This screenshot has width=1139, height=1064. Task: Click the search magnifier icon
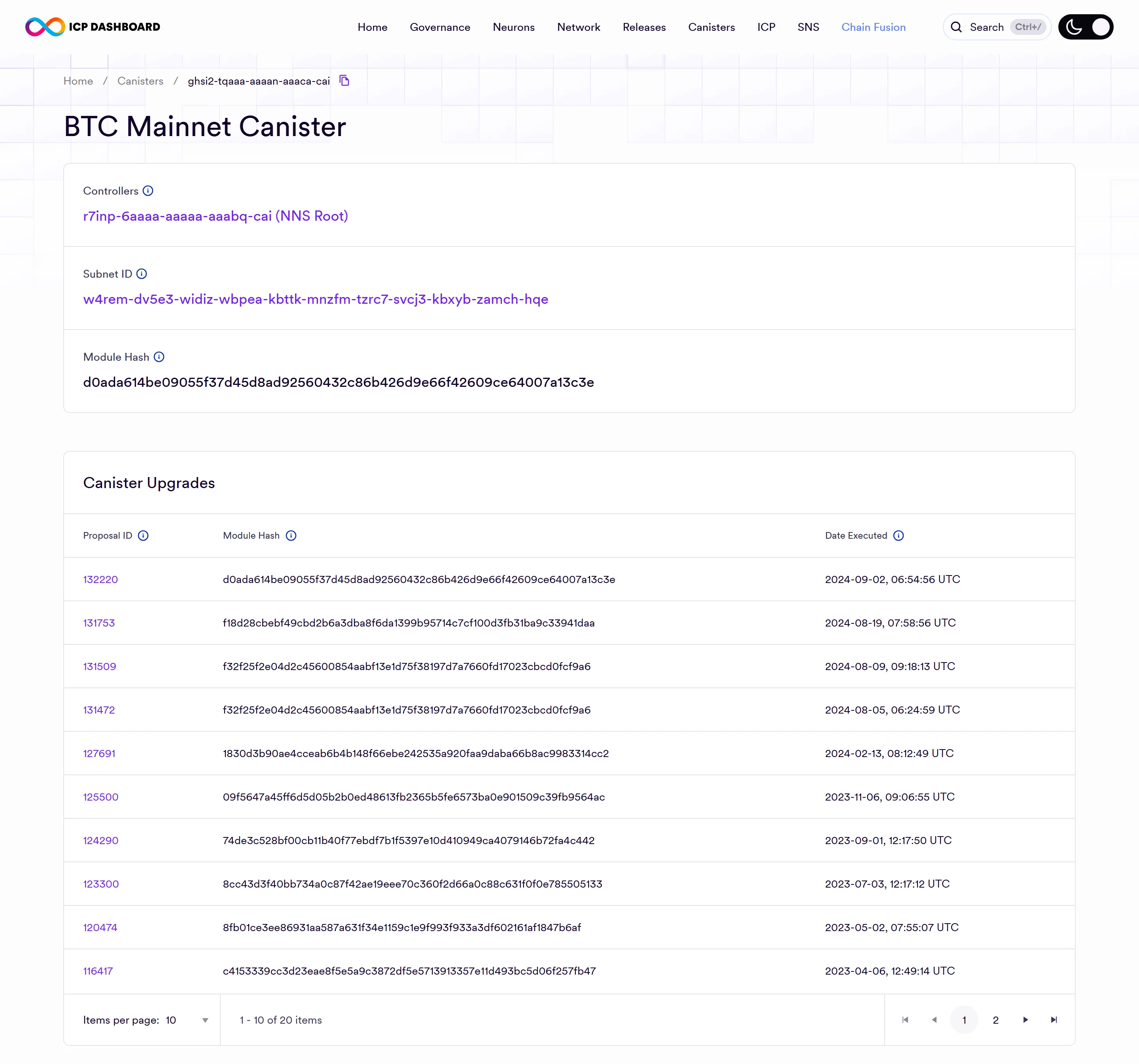(956, 27)
